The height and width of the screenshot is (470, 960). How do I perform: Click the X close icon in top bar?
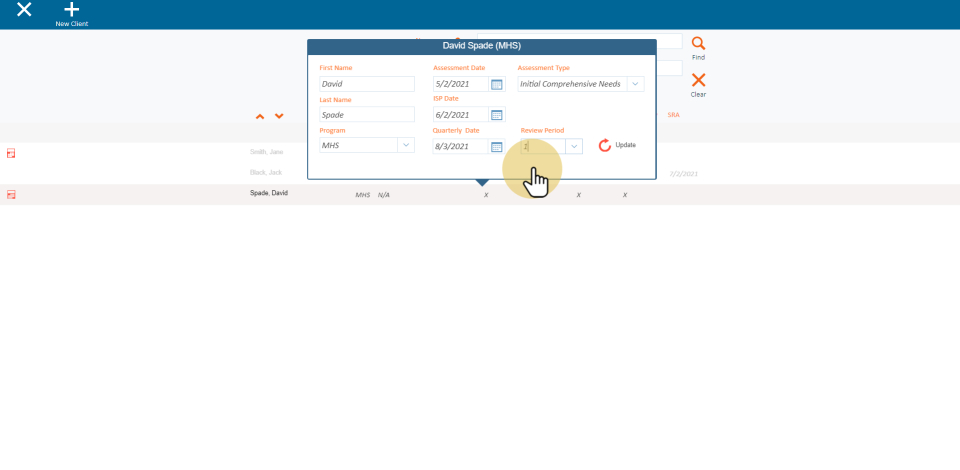pyautogui.click(x=24, y=10)
